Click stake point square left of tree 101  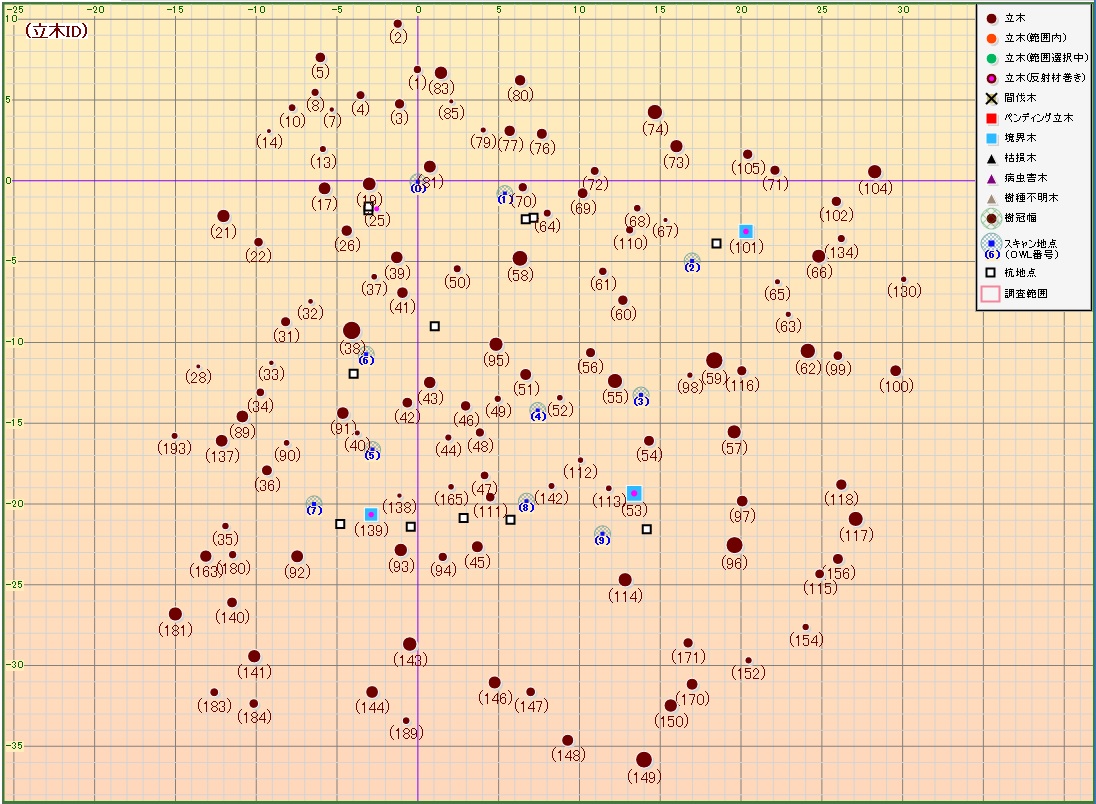point(716,243)
